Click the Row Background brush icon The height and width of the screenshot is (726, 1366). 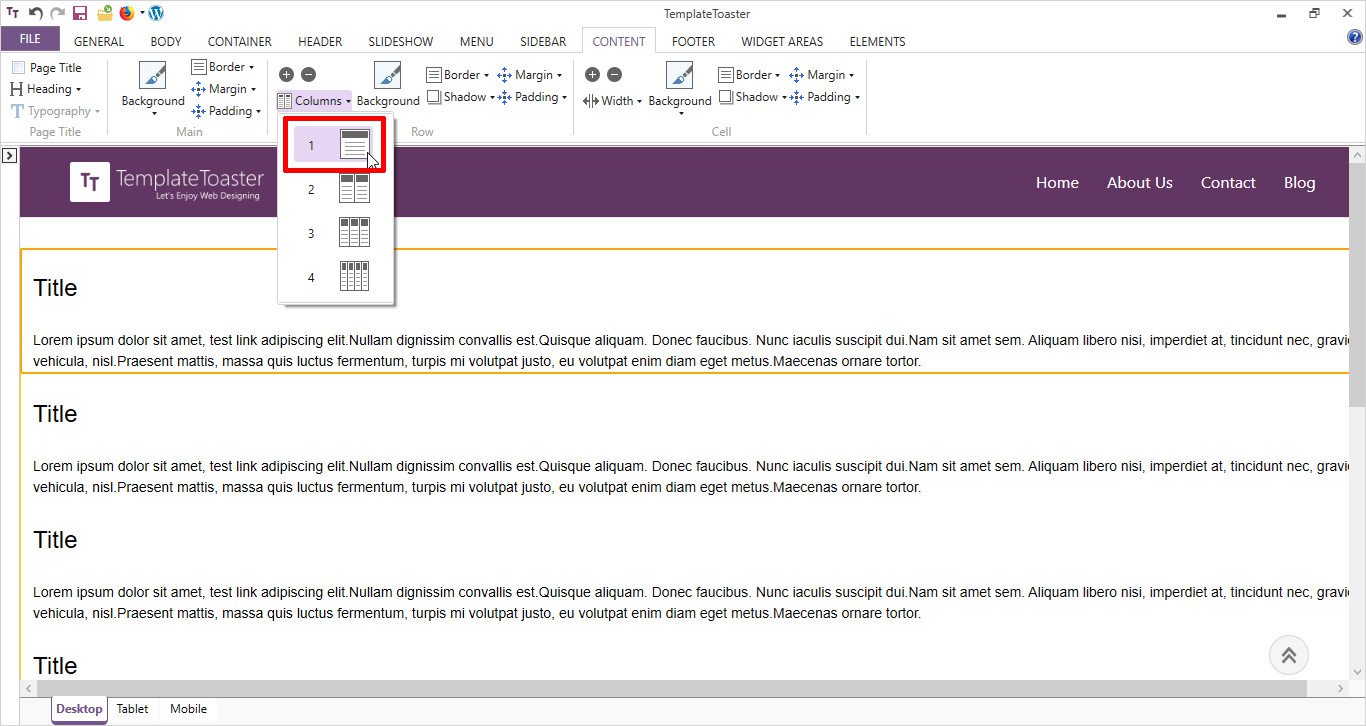[x=388, y=76]
